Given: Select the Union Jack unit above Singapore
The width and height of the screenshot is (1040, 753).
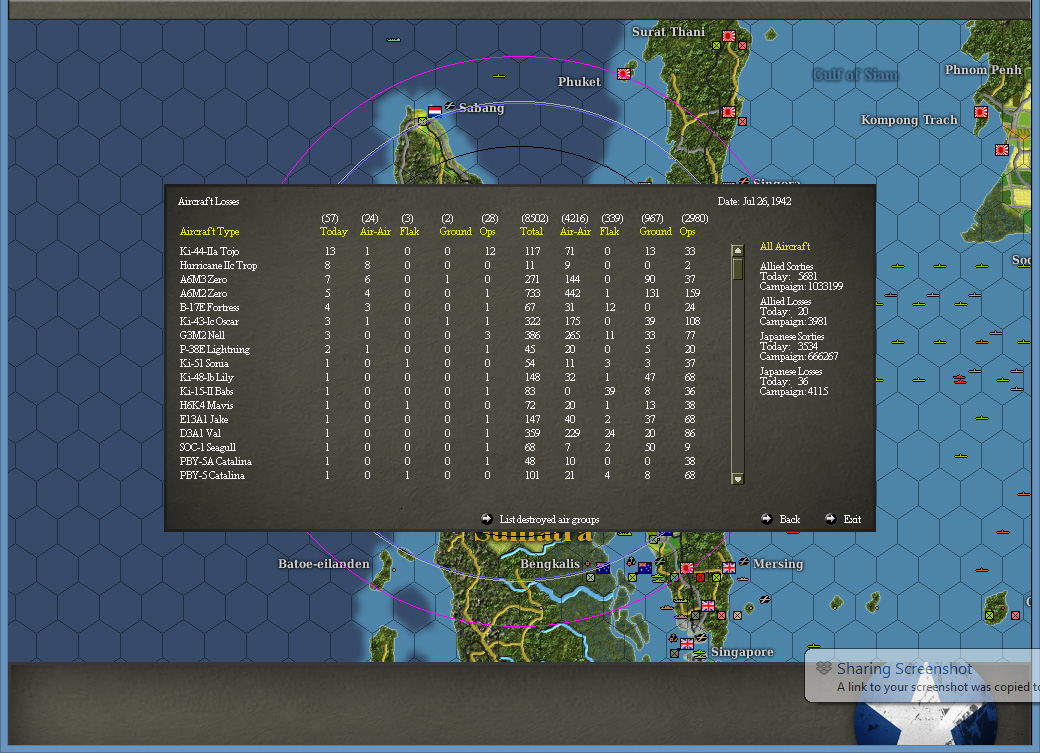Looking at the screenshot, I should coord(707,606).
